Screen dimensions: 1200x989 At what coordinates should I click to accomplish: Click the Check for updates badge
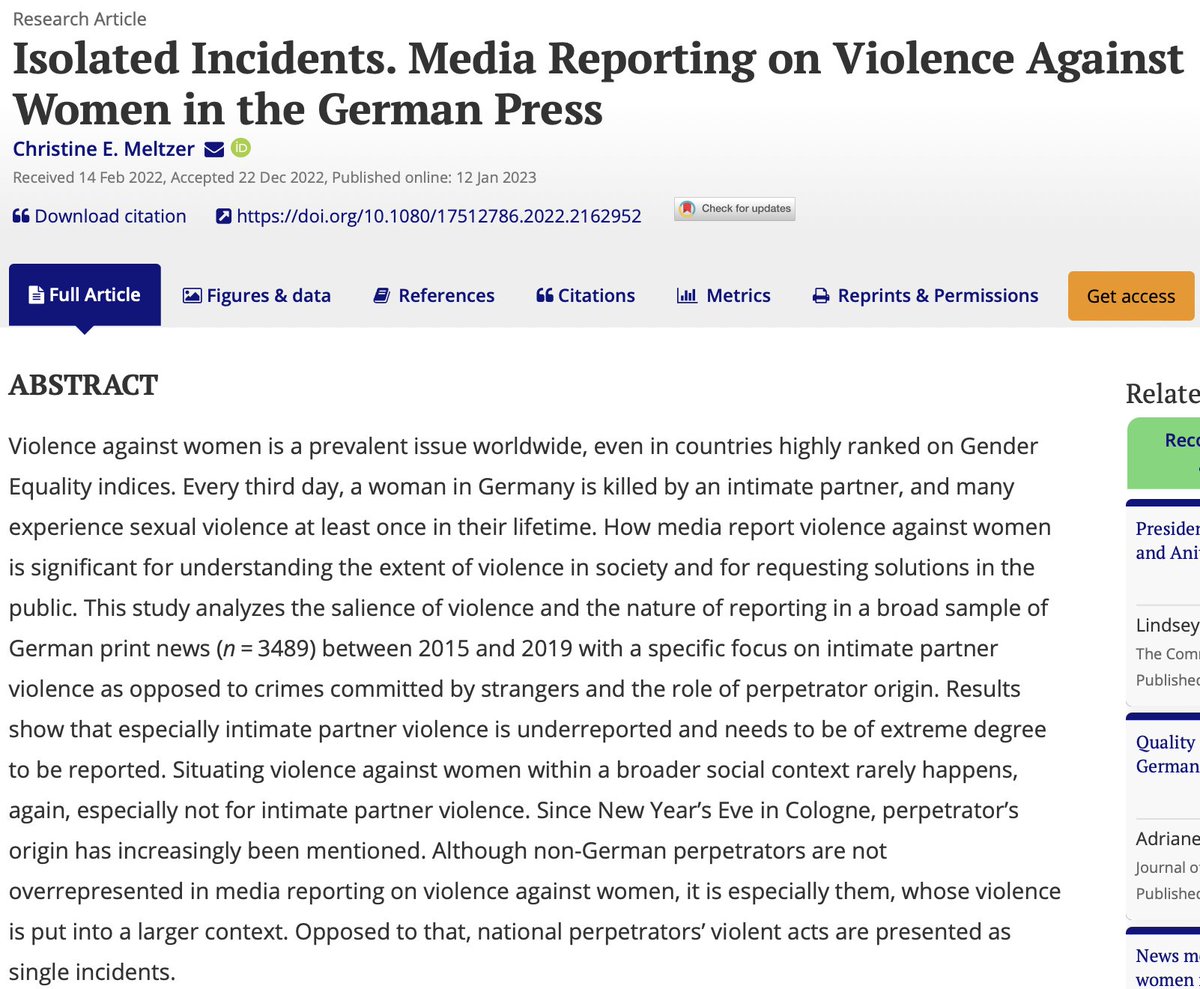click(x=735, y=209)
